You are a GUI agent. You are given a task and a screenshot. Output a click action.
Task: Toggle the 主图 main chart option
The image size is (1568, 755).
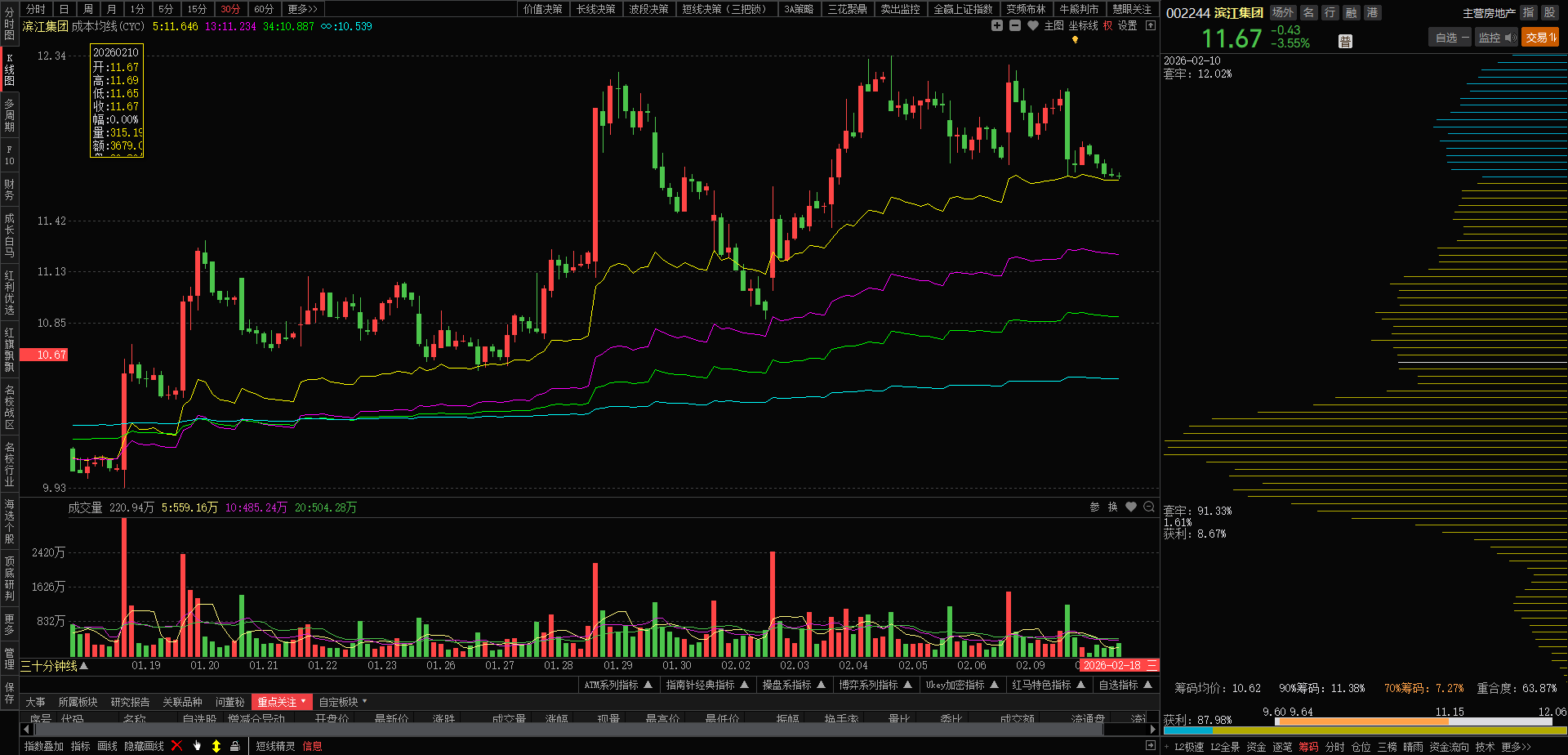[1054, 25]
